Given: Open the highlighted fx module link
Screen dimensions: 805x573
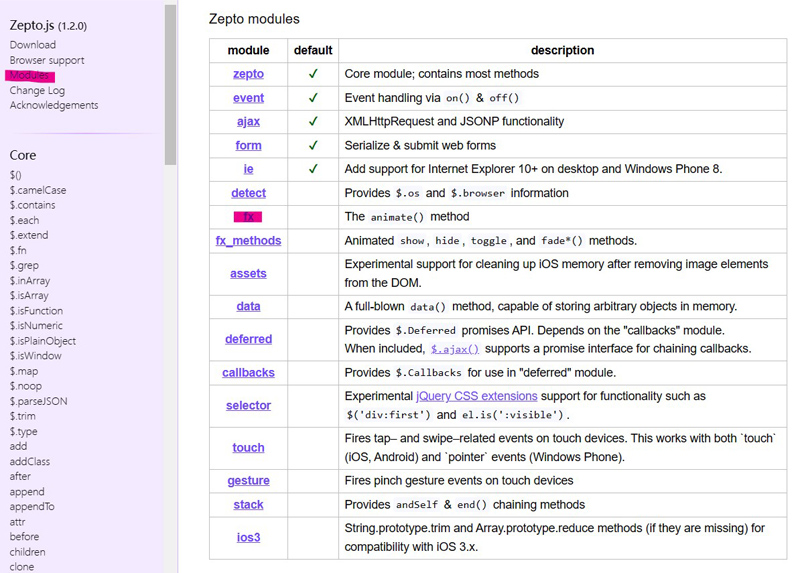Looking at the screenshot, I should (248, 217).
